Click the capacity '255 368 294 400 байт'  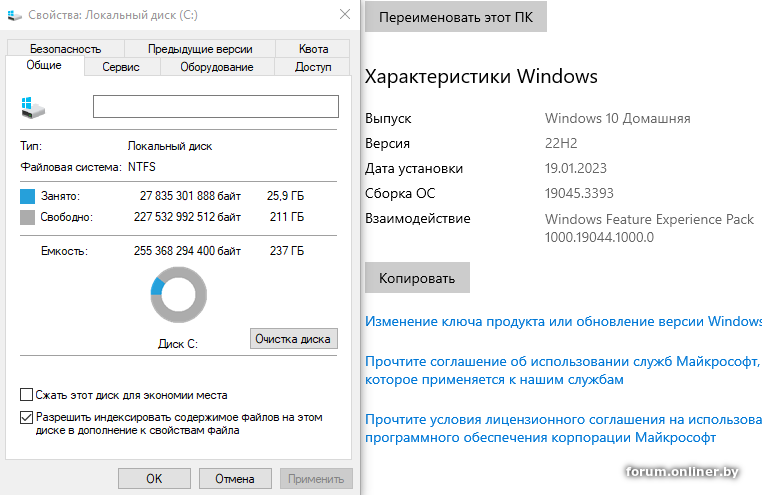pos(187,251)
